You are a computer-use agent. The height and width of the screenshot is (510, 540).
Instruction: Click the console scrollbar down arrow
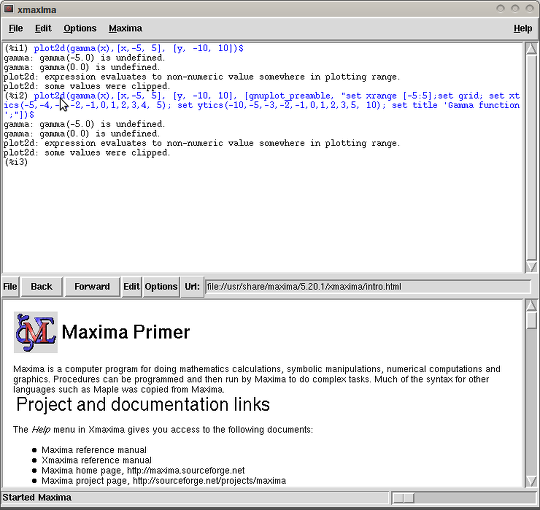coord(531,267)
